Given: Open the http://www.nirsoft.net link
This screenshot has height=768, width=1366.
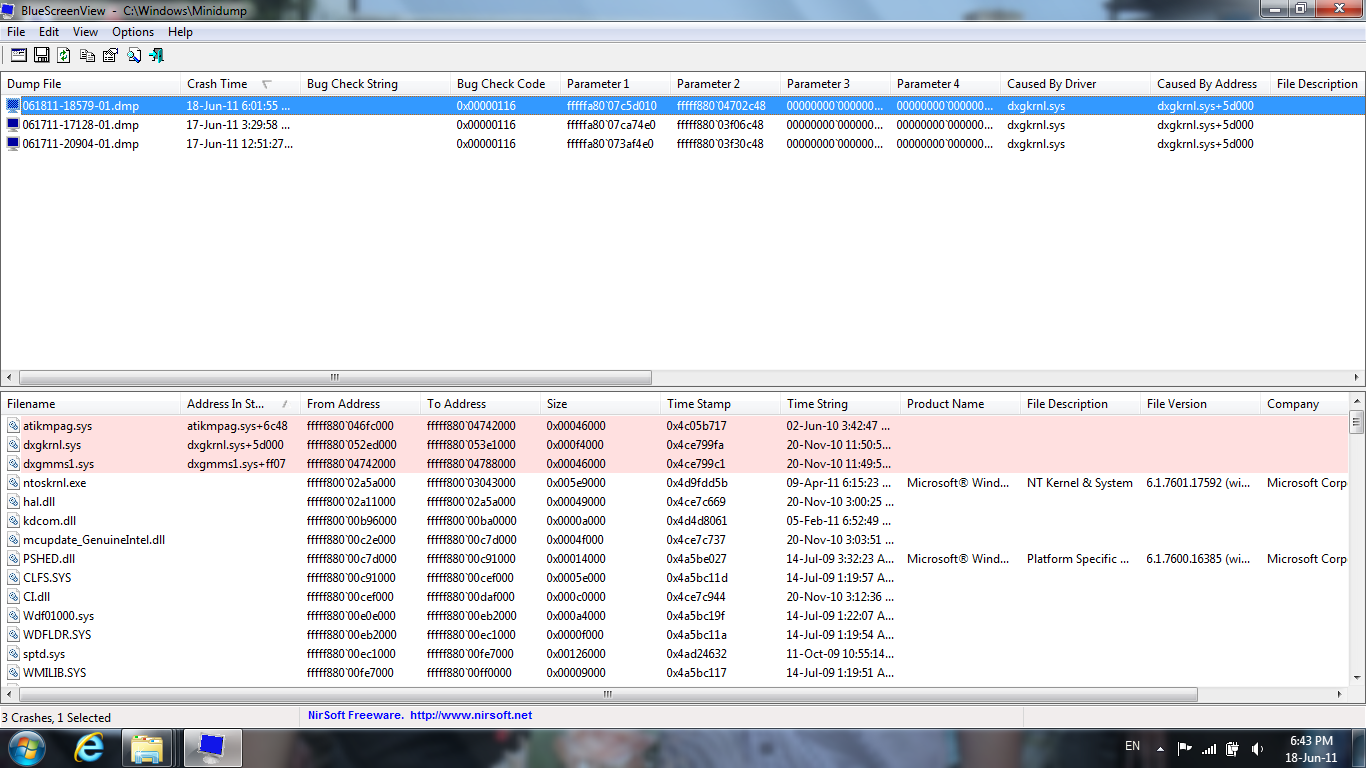Looking at the screenshot, I should 471,715.
